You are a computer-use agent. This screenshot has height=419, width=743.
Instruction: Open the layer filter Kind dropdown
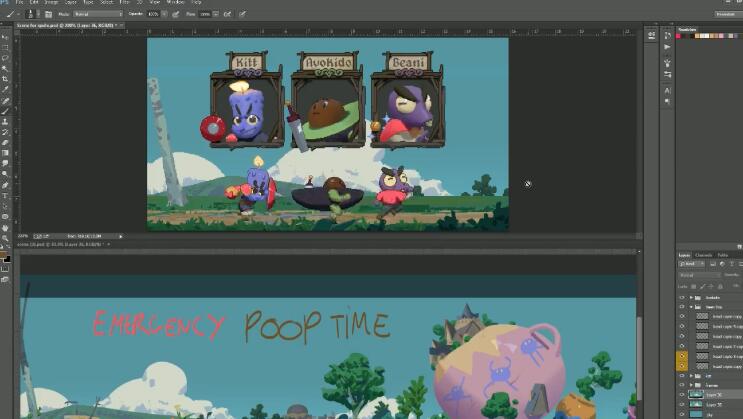(691, 264)
